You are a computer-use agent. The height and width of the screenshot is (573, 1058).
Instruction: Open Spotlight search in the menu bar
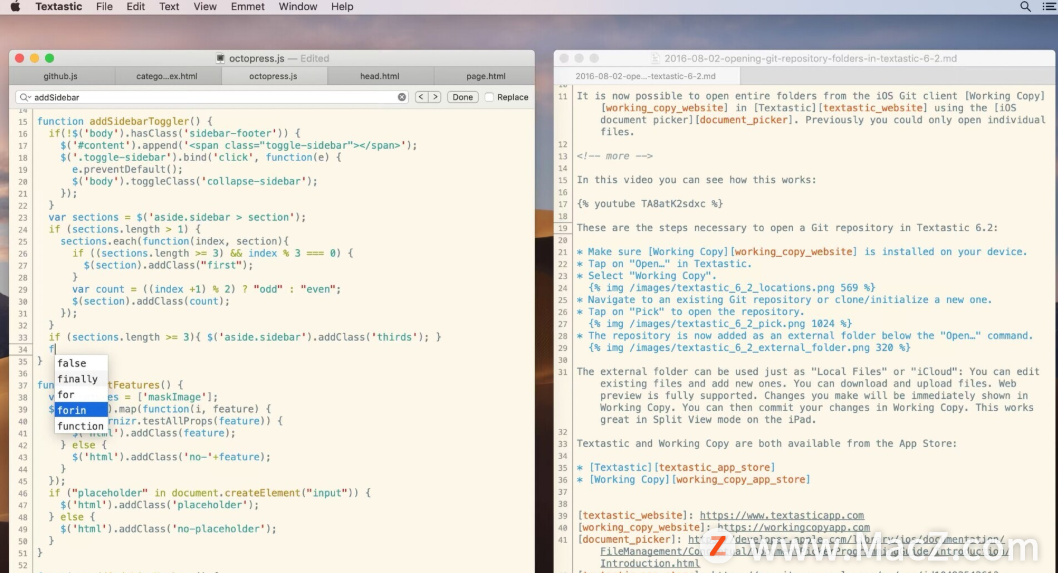click(x=1025, y=7)
